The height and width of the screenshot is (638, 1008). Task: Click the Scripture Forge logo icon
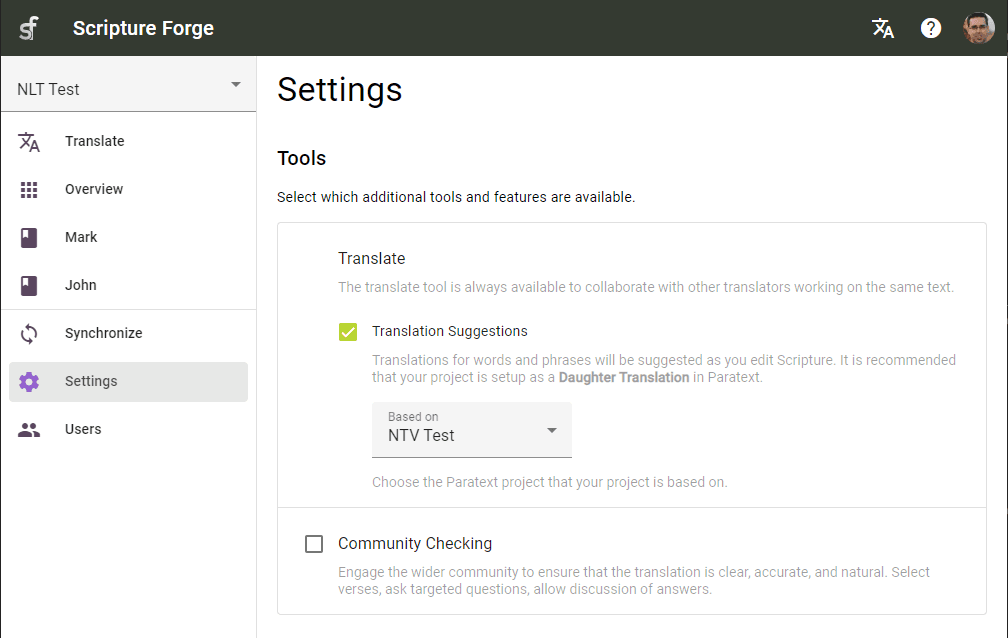pyautogui.click(x=27, y=28)
